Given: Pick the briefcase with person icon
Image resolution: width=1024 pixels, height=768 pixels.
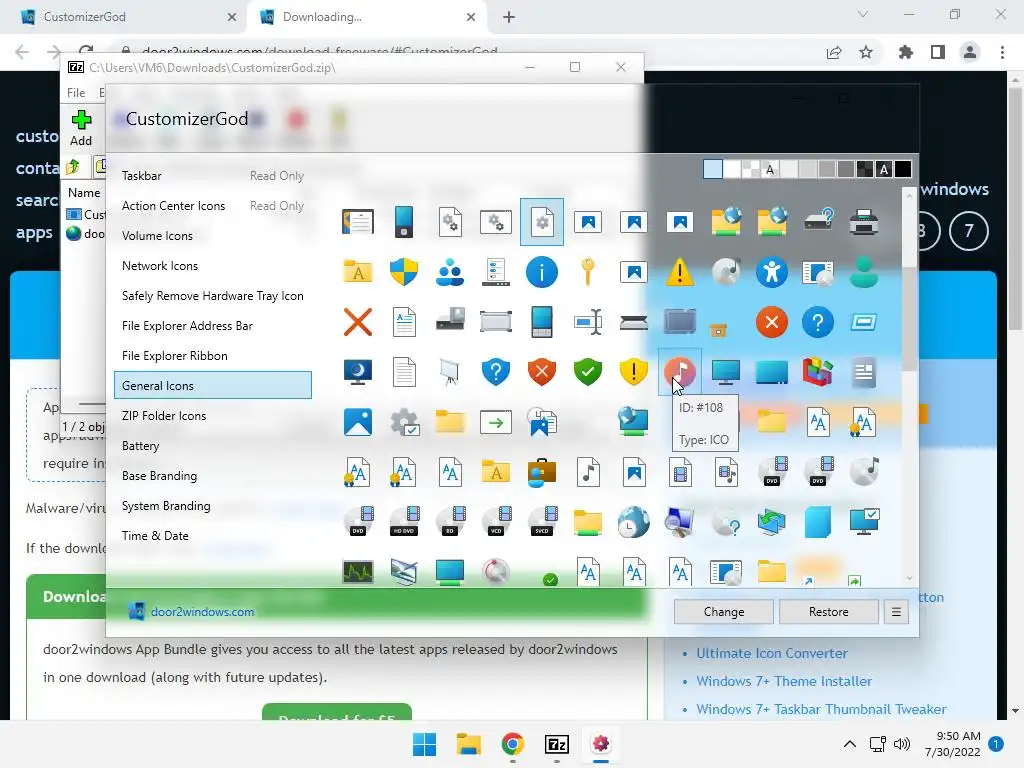Looking at the screenshot, I should click(x=541, y=472).
